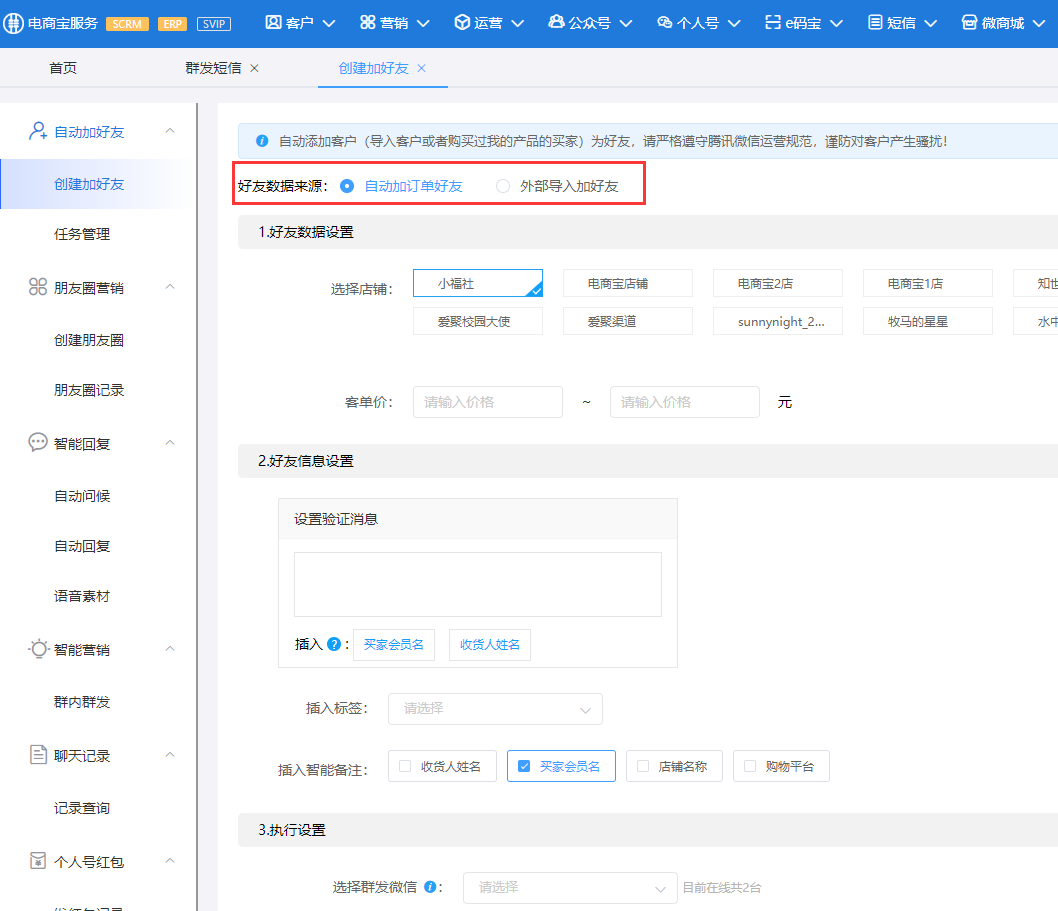Screen dimensions: 1058x911
Task: Collapse the 智能回复 sidebar group chevron
Action: coord(170,443)
